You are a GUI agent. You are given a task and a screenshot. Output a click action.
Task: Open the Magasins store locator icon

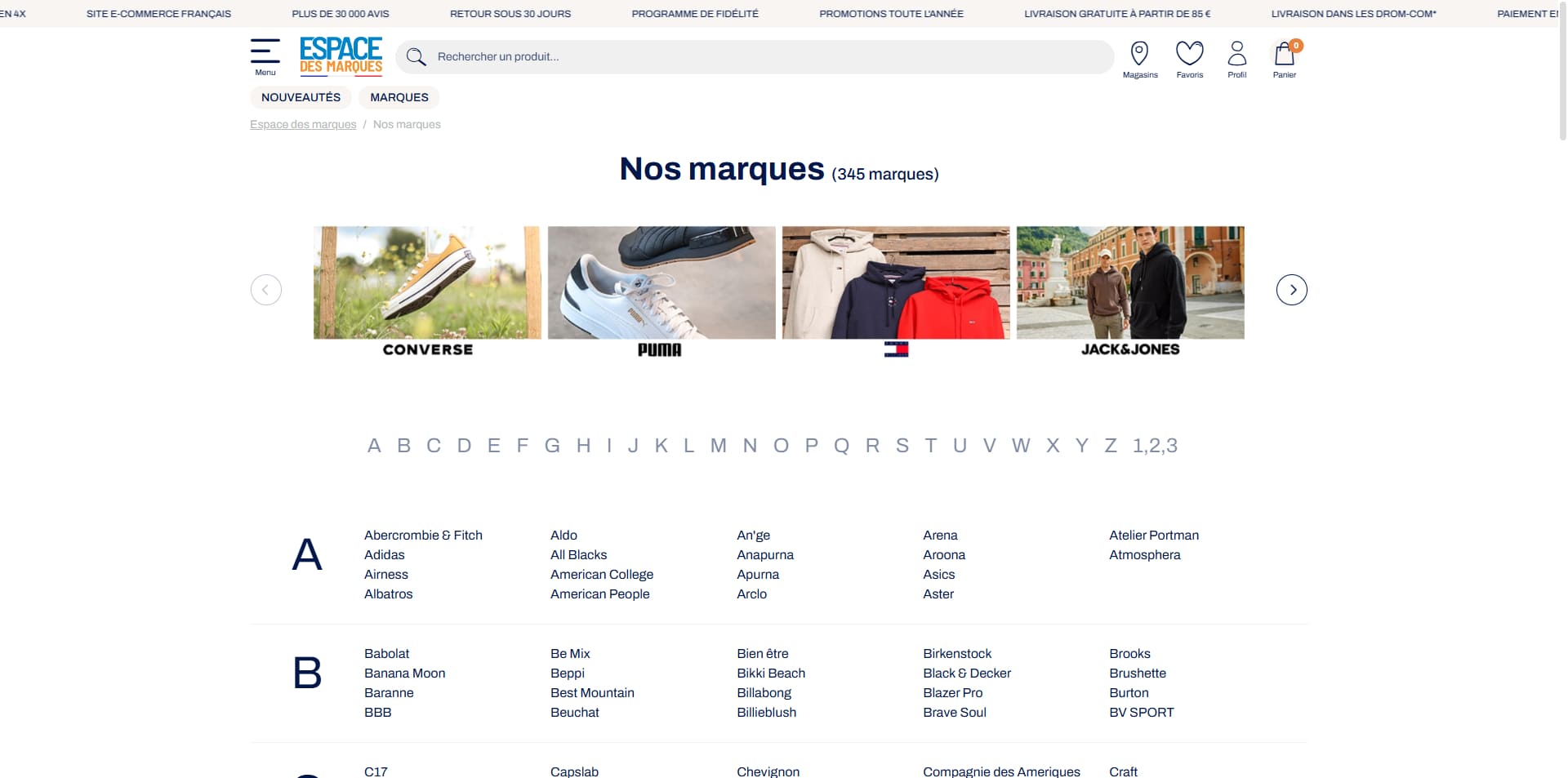[x=1139, y=60]
